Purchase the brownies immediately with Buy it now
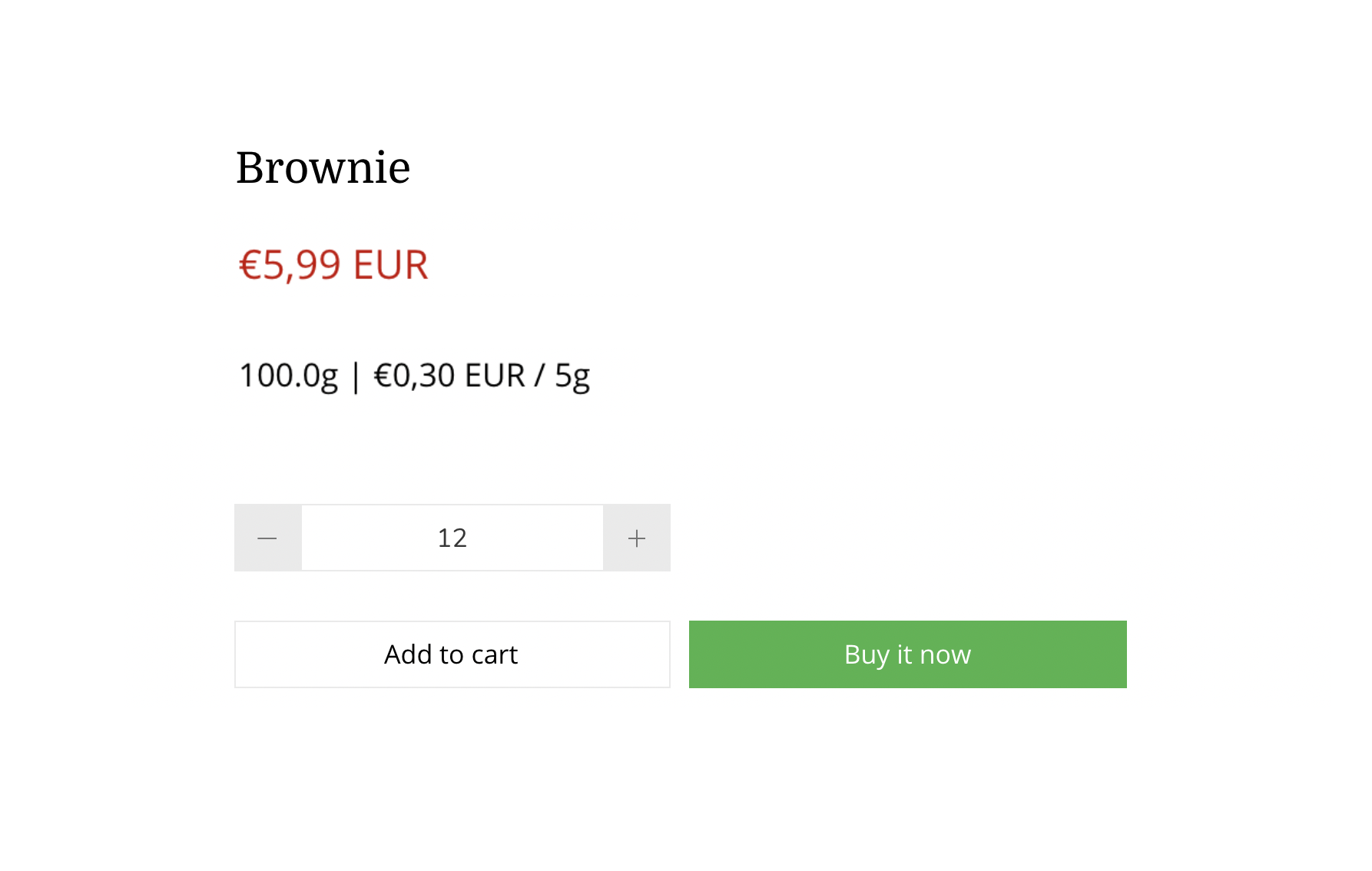Screen dimensions: 1372x871 [907, 654]
